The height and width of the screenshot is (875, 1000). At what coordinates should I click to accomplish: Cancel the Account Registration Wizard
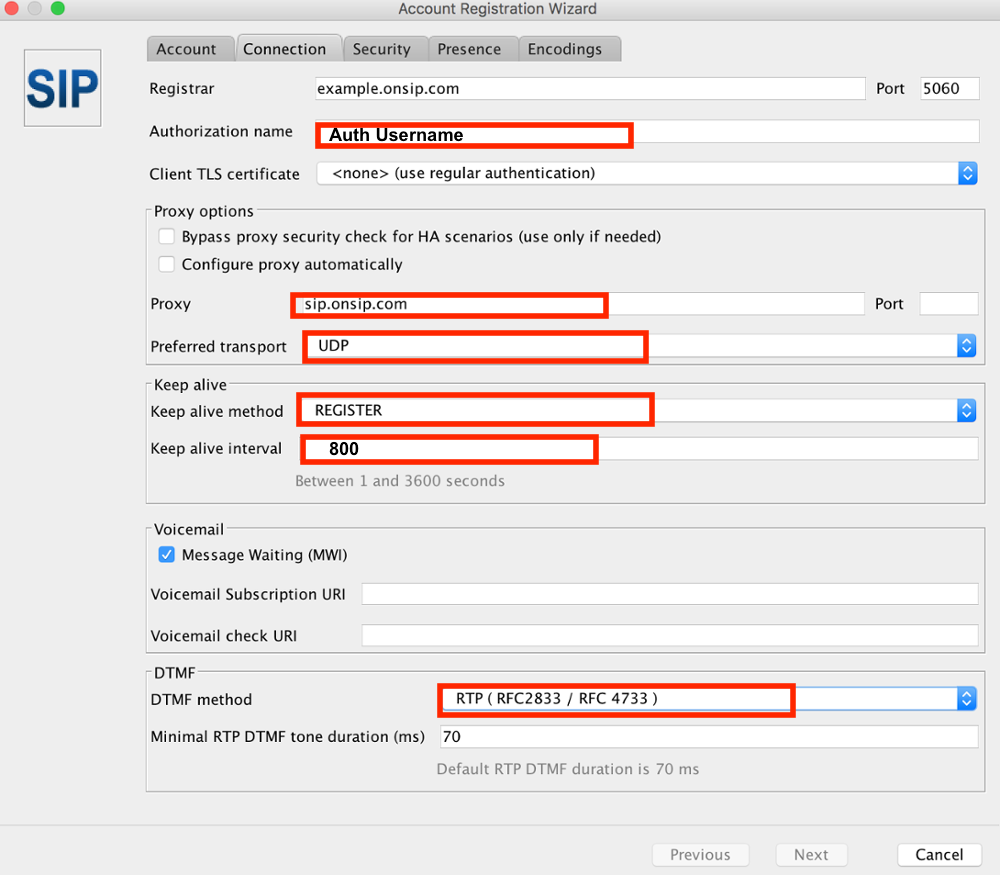point(939,855)
